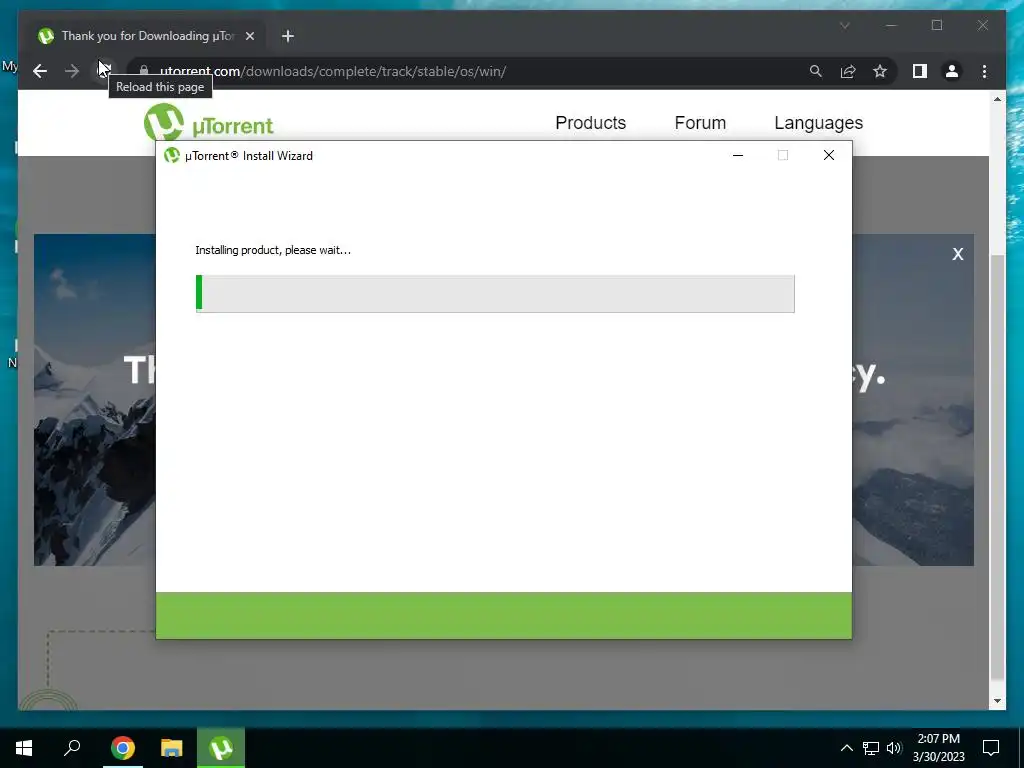Open File Explorer from the taskbar
Viewport: 1024px width, 768px height.
[x=172, y=748]
